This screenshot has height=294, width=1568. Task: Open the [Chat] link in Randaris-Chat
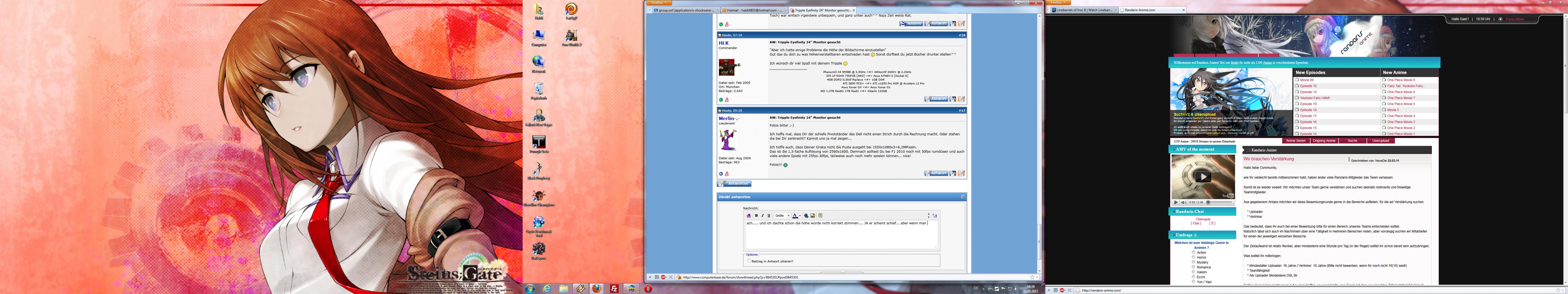pos(1195,223)
